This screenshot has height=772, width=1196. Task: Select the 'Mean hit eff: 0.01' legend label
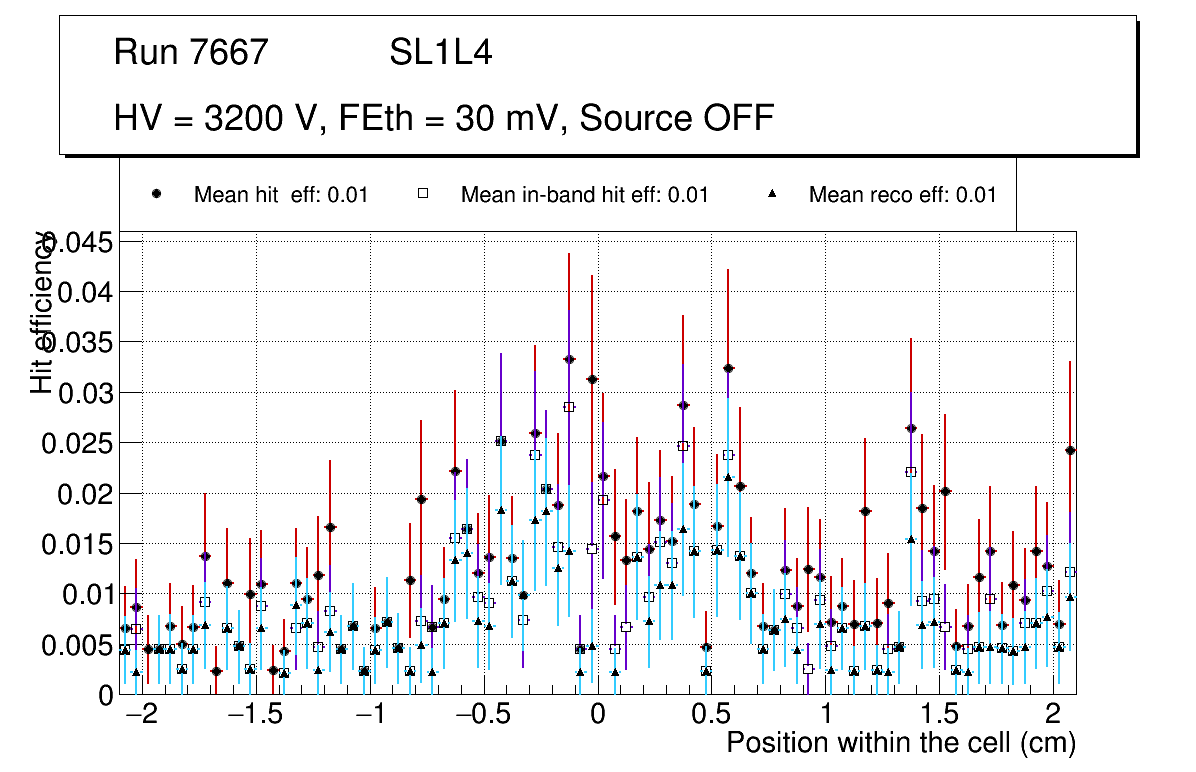281,195
